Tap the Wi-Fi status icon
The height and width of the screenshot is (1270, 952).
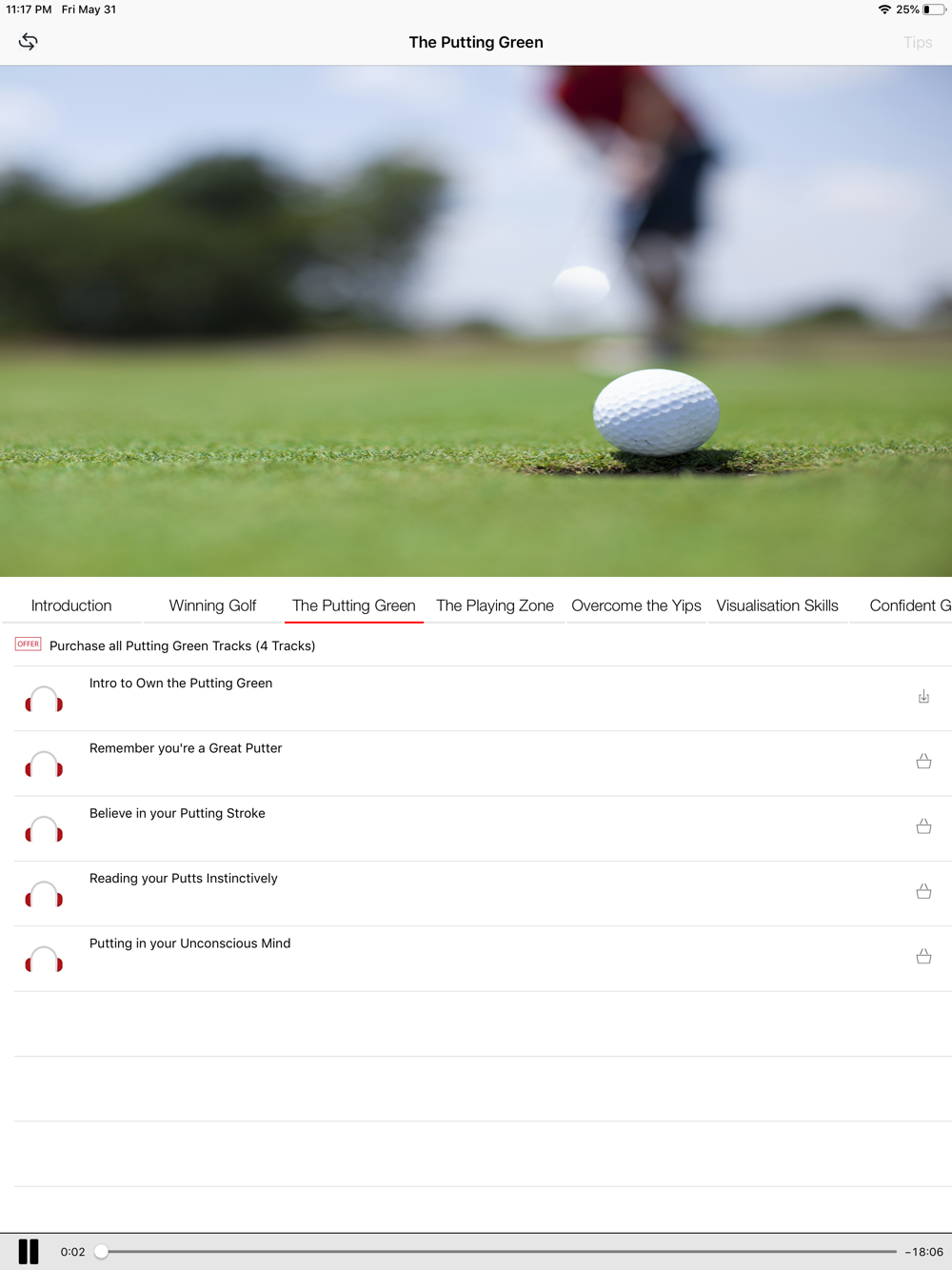[884, 10]
